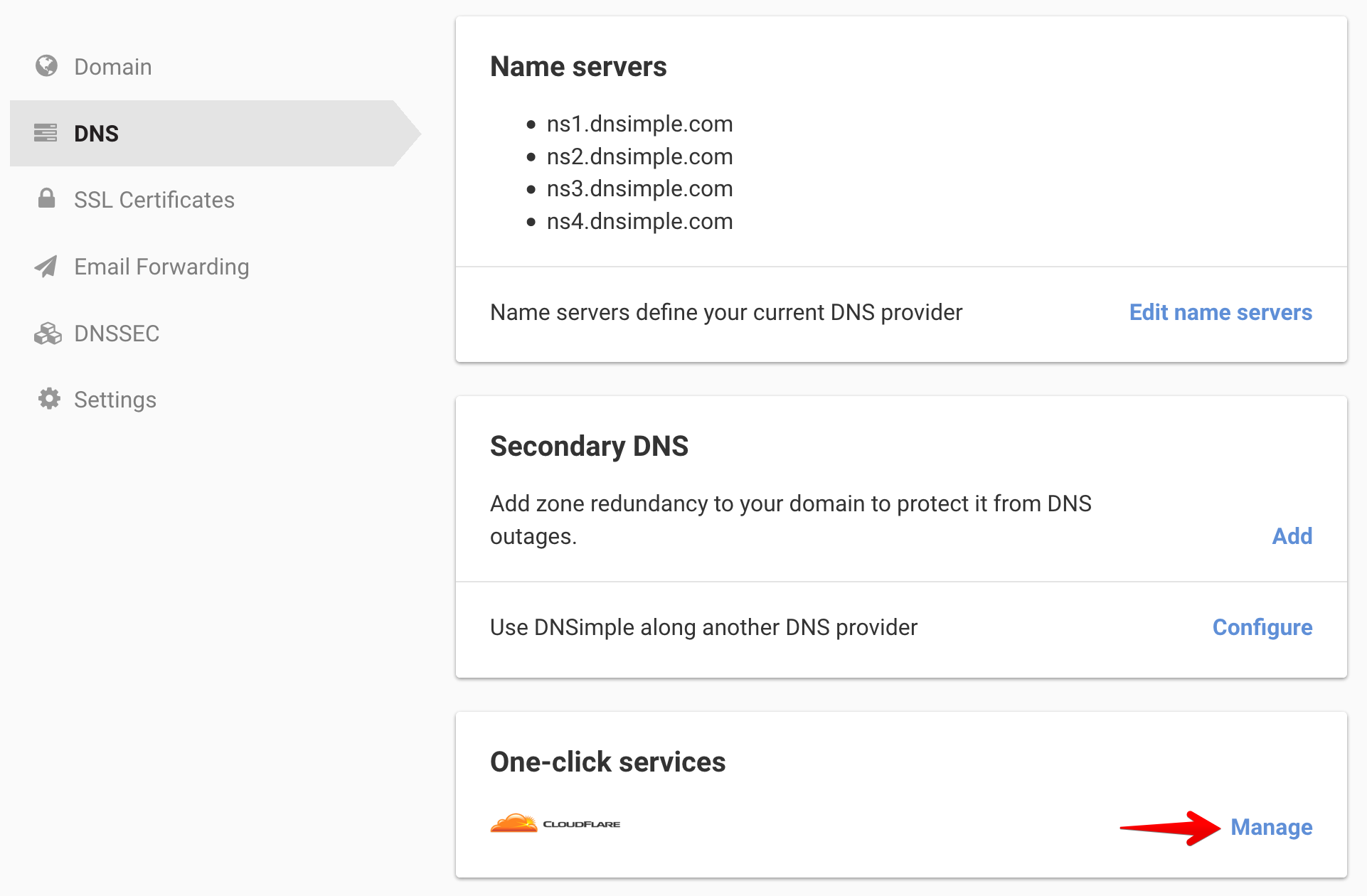The width and height of the screenshot is (1367, 896).
Task: Click the Configure link
Action: (x=1262, y=627)
